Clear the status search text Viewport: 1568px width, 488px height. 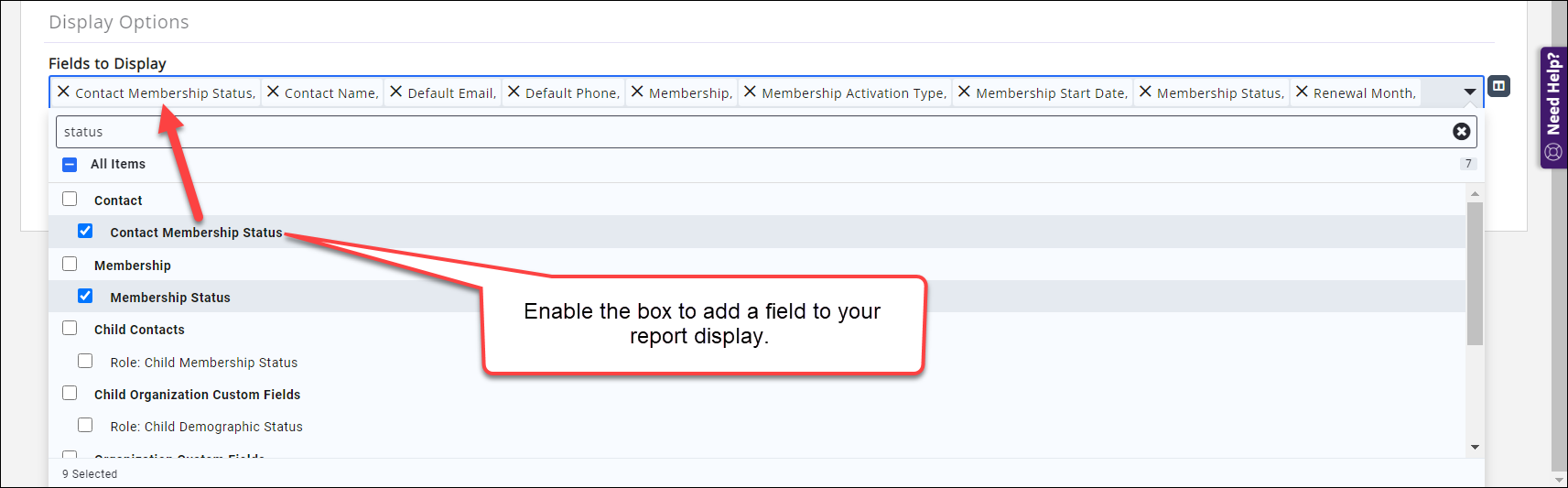[x=1462, y=132]
